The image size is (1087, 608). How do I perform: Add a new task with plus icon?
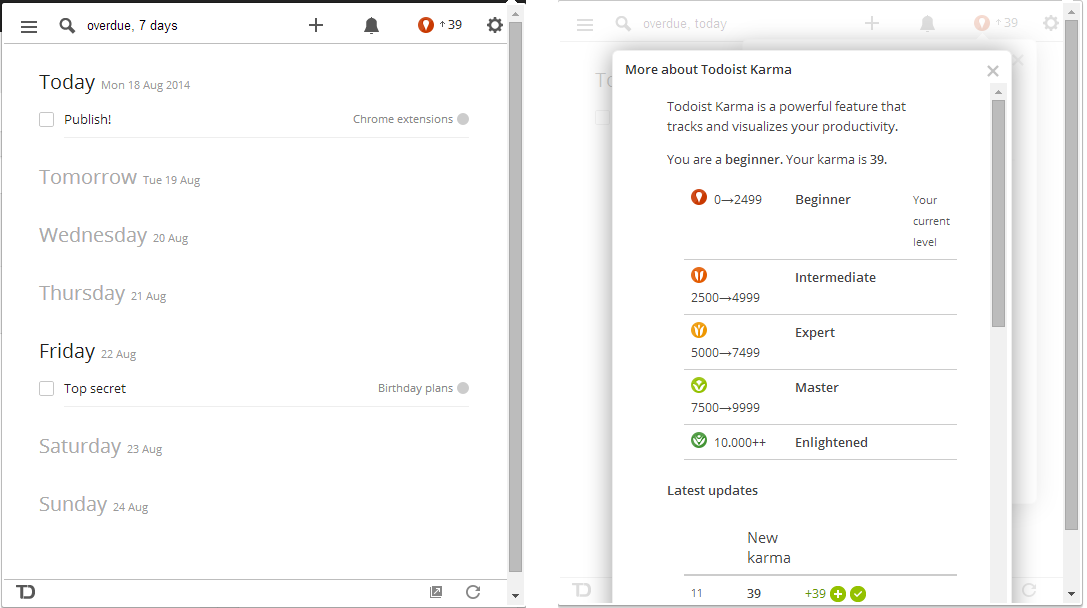(316, 25)
